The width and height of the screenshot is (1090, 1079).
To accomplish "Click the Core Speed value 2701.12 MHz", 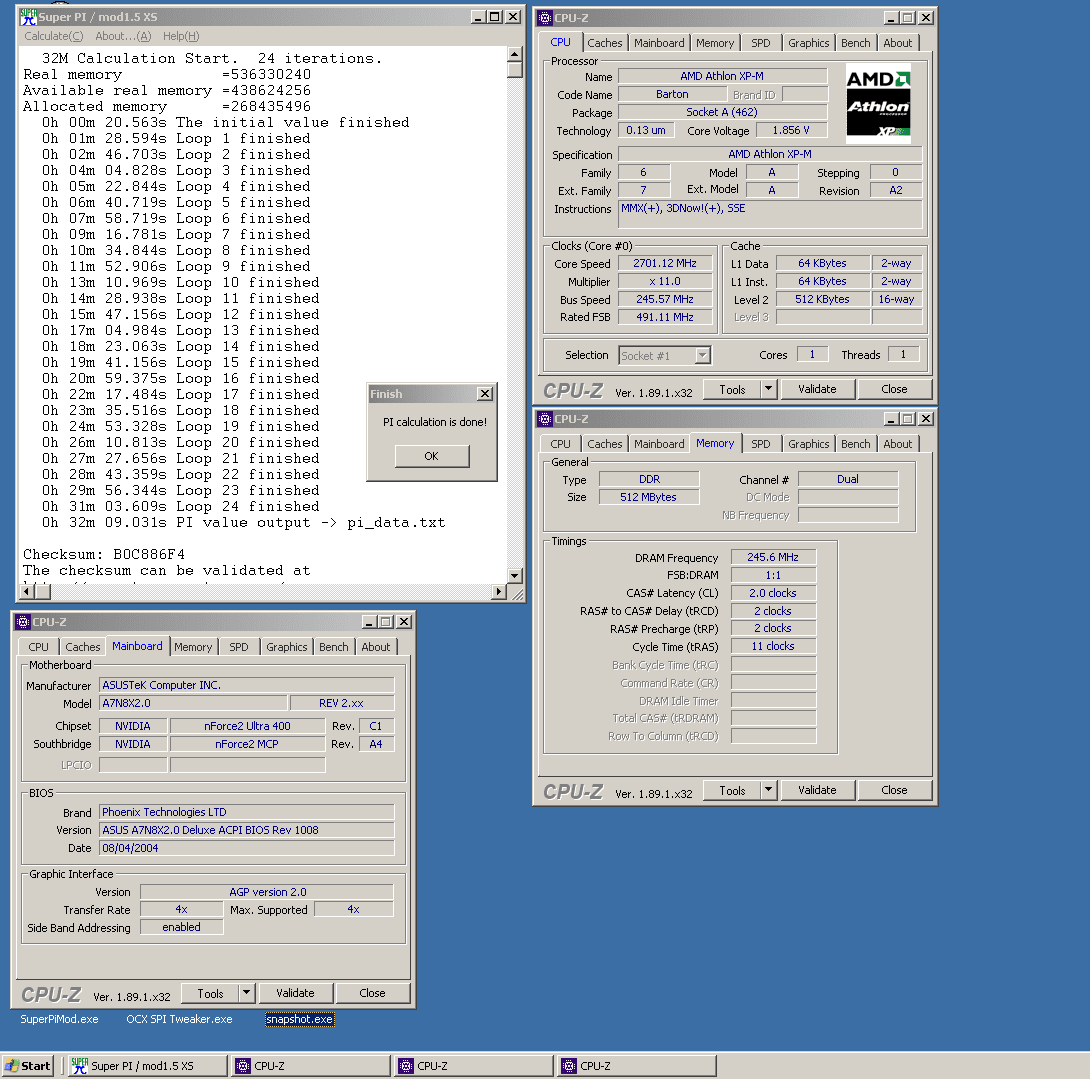I will [665, 263].
